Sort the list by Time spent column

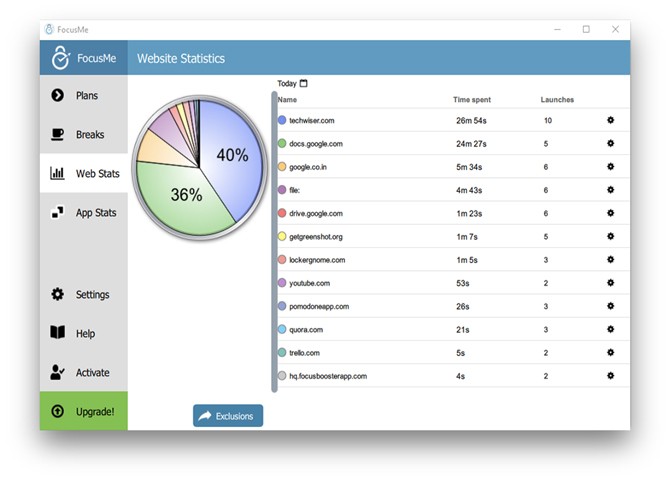pos(471,100)
